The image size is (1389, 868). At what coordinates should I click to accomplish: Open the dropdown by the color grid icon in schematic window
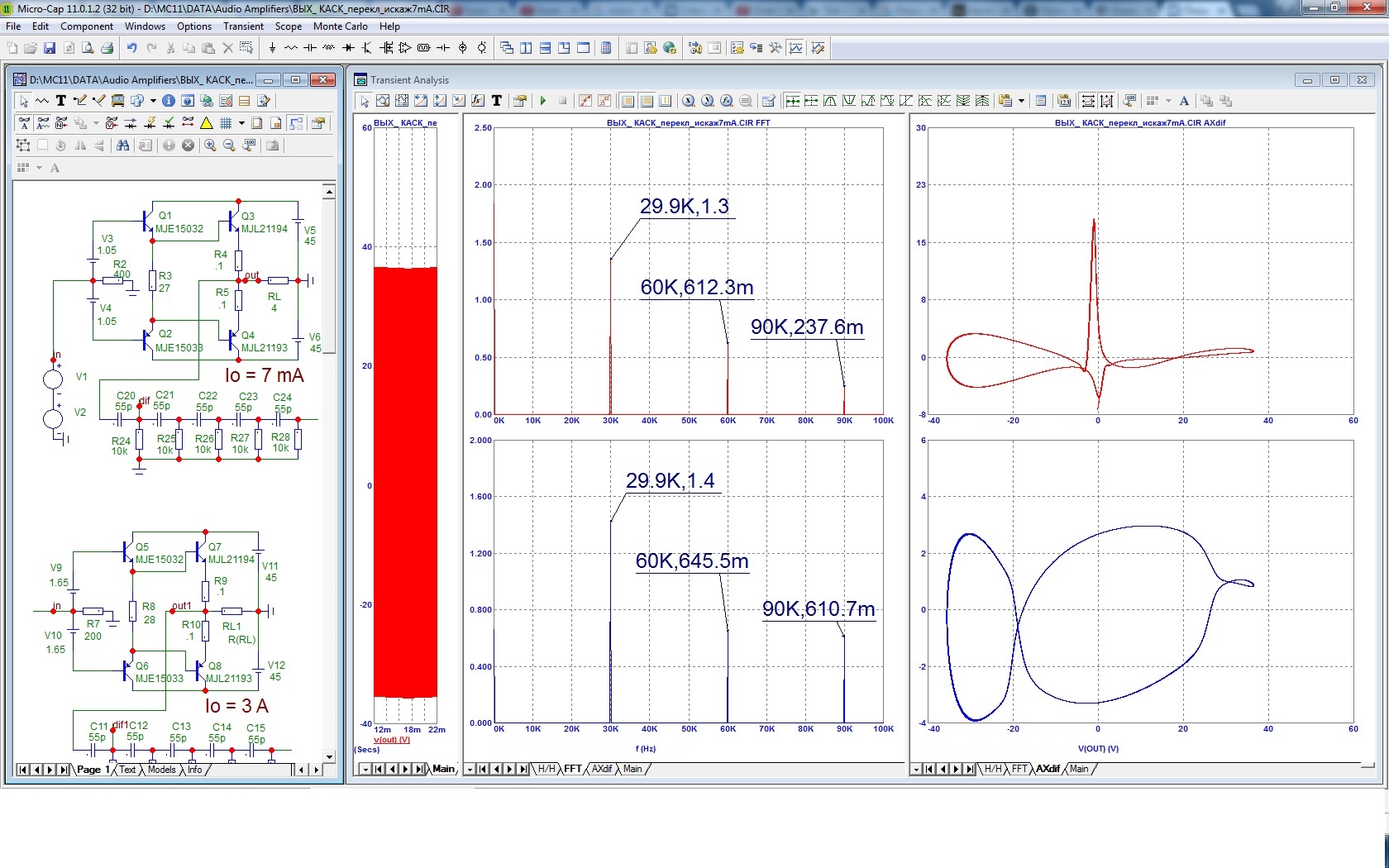coord(39,168)
